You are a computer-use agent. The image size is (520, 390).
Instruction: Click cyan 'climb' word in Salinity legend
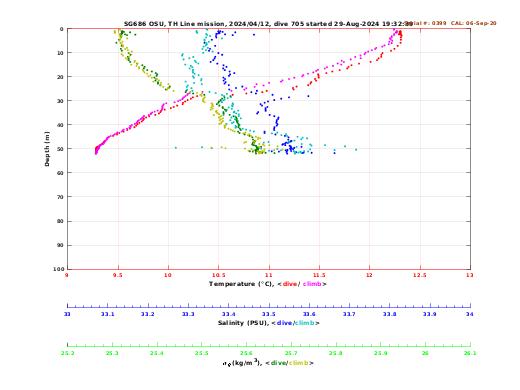(304, 323)
